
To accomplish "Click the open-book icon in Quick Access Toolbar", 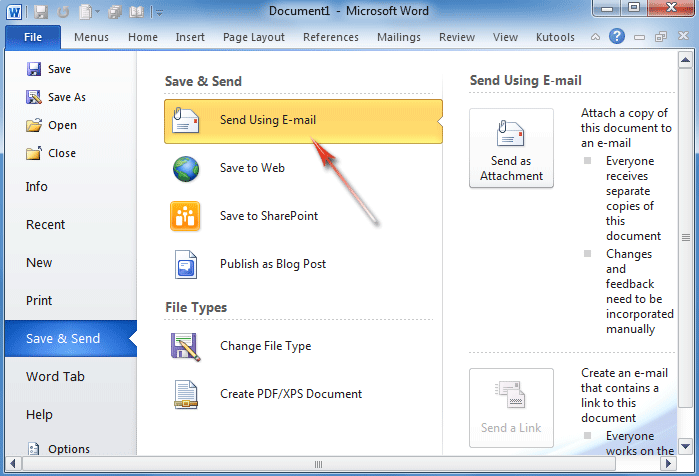I will (136, 12).
